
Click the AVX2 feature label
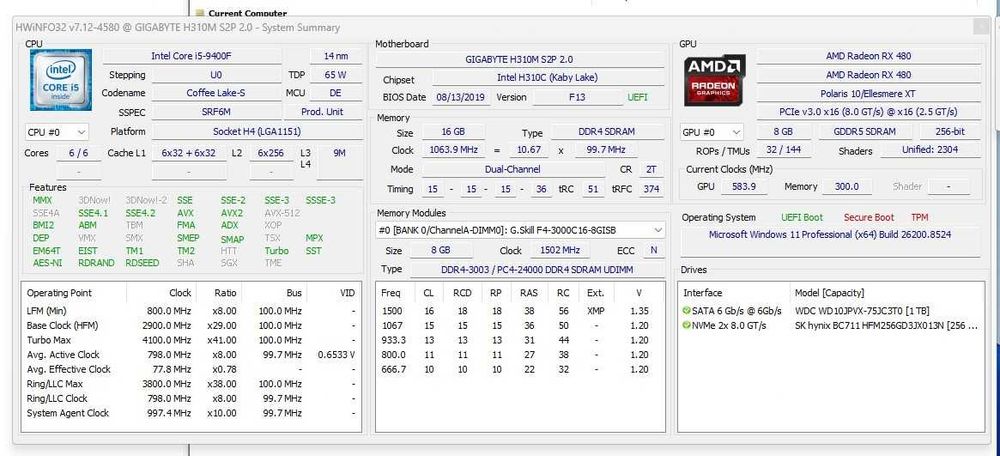tap(232, 213)
